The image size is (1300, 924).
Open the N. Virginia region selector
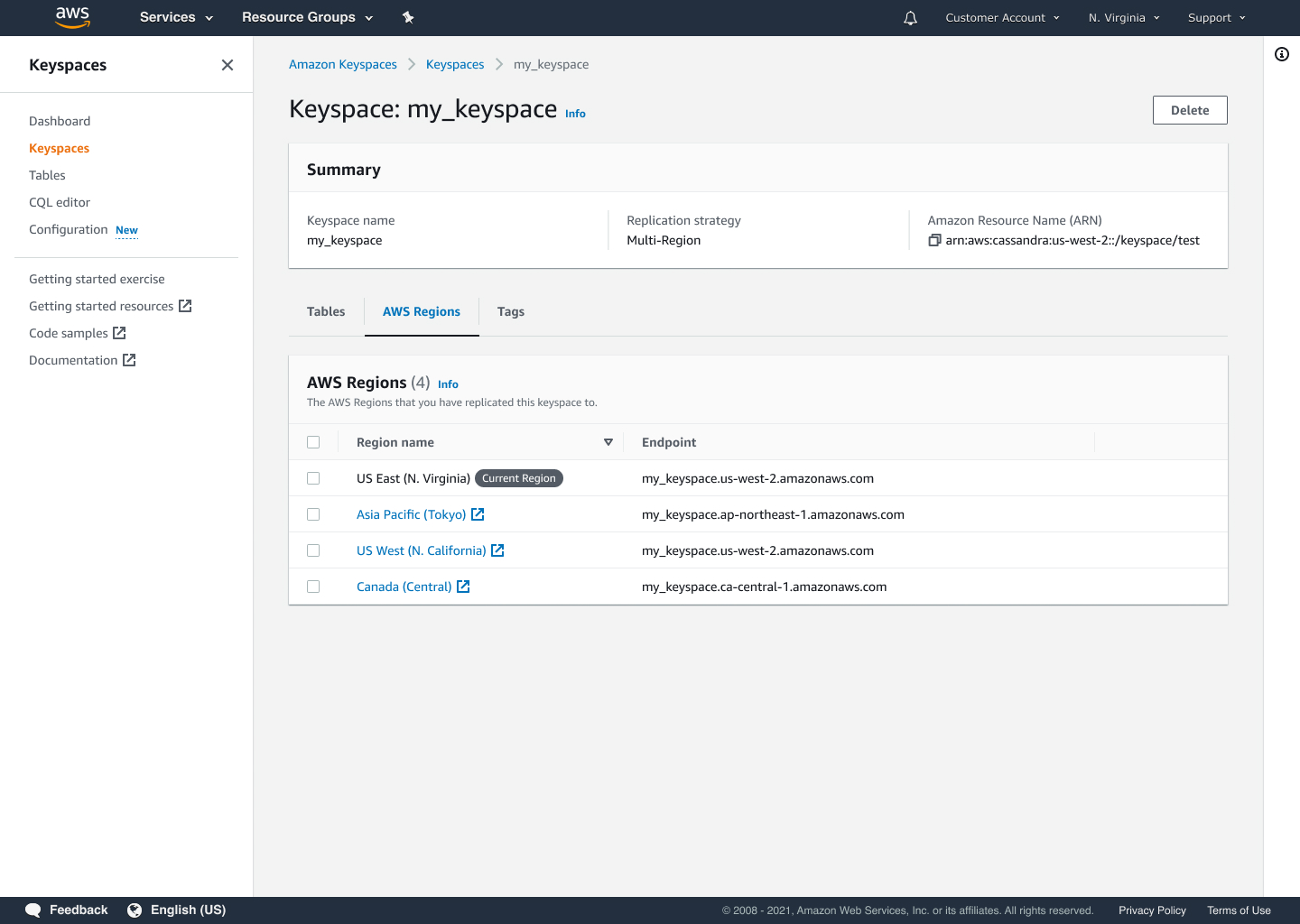(x=1123, y=17)
